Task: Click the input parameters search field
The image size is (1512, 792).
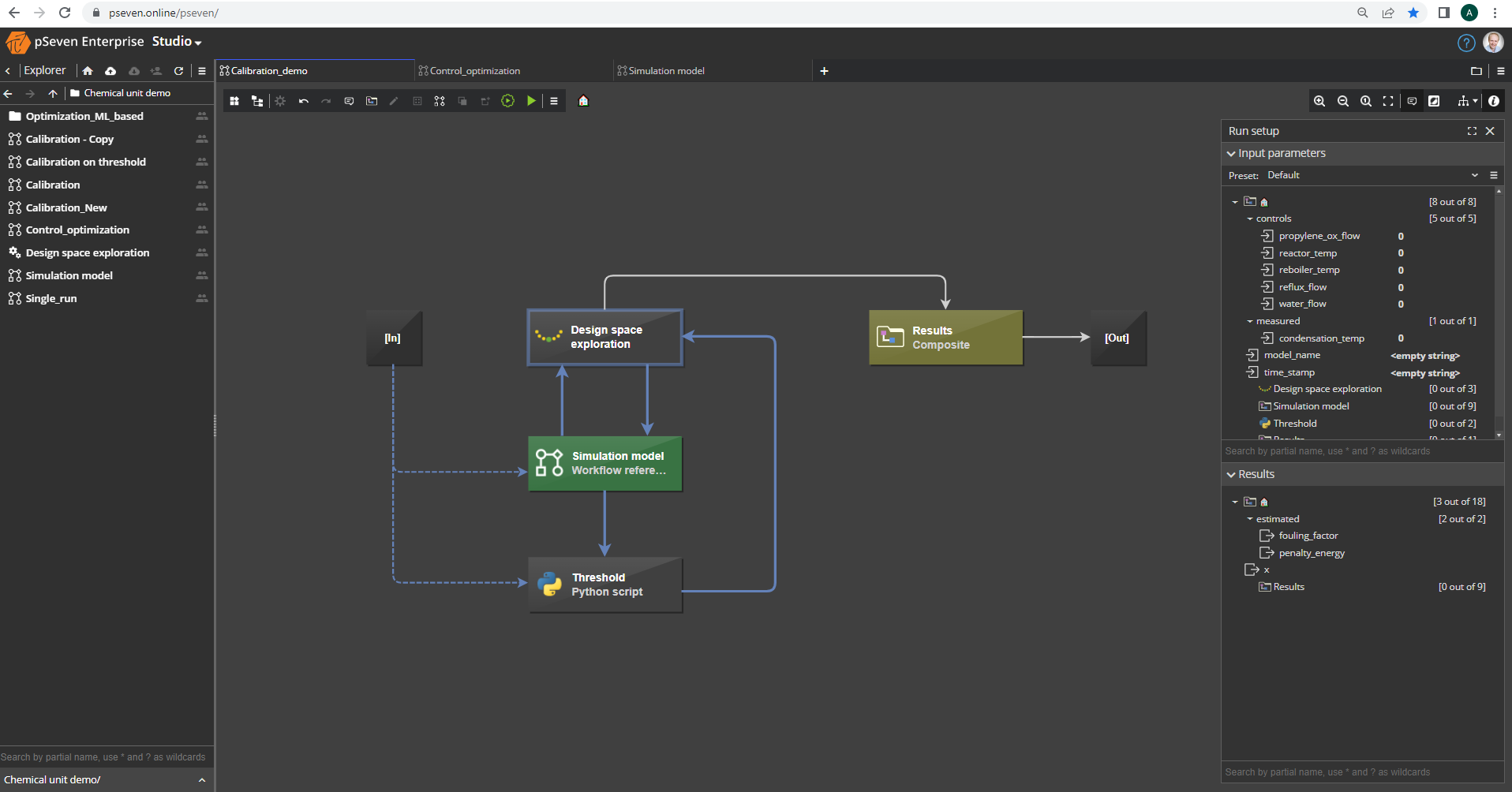Action: pyautogui.click(x=1362, y=451)
